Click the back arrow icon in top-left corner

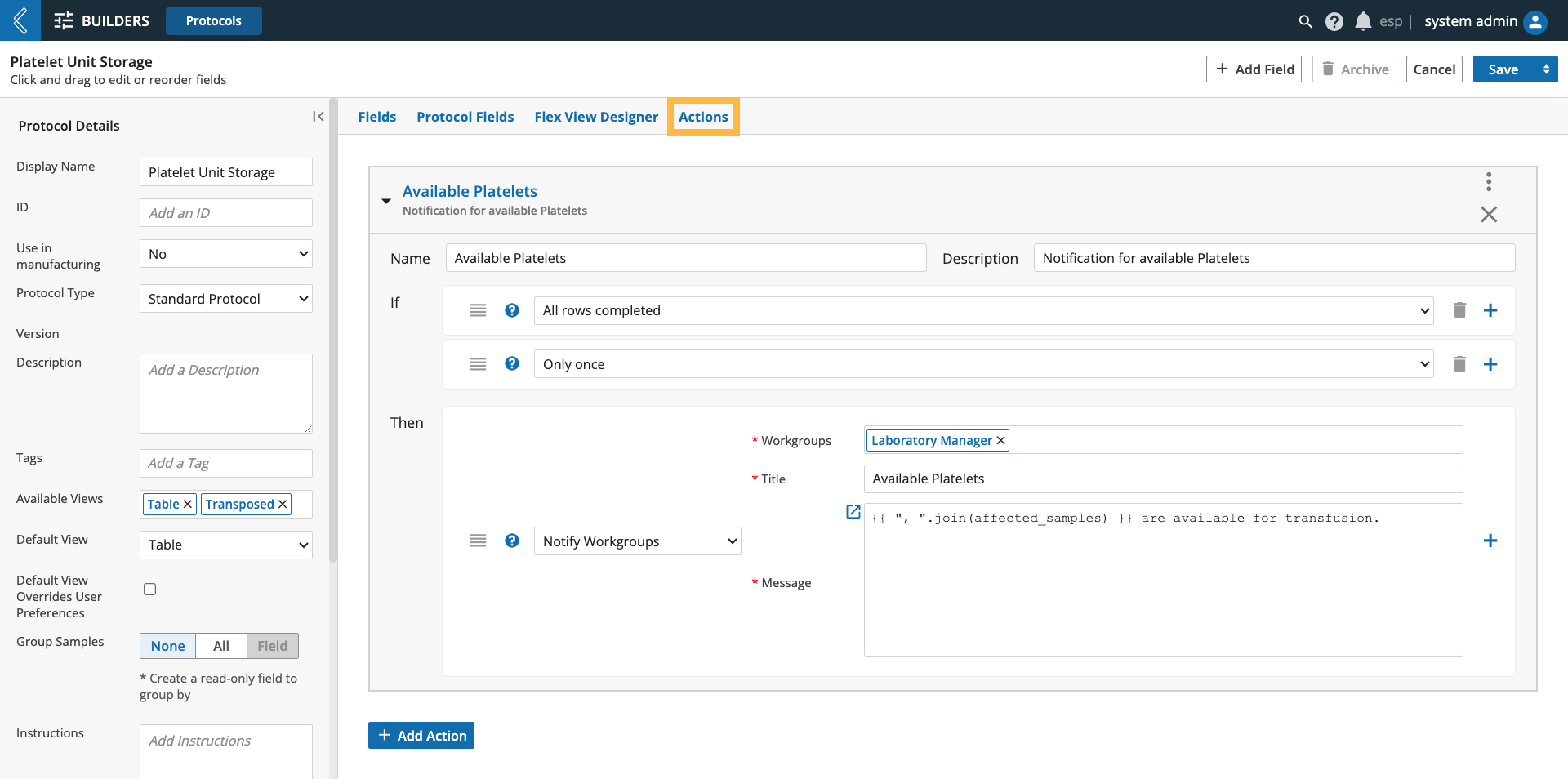20,20
